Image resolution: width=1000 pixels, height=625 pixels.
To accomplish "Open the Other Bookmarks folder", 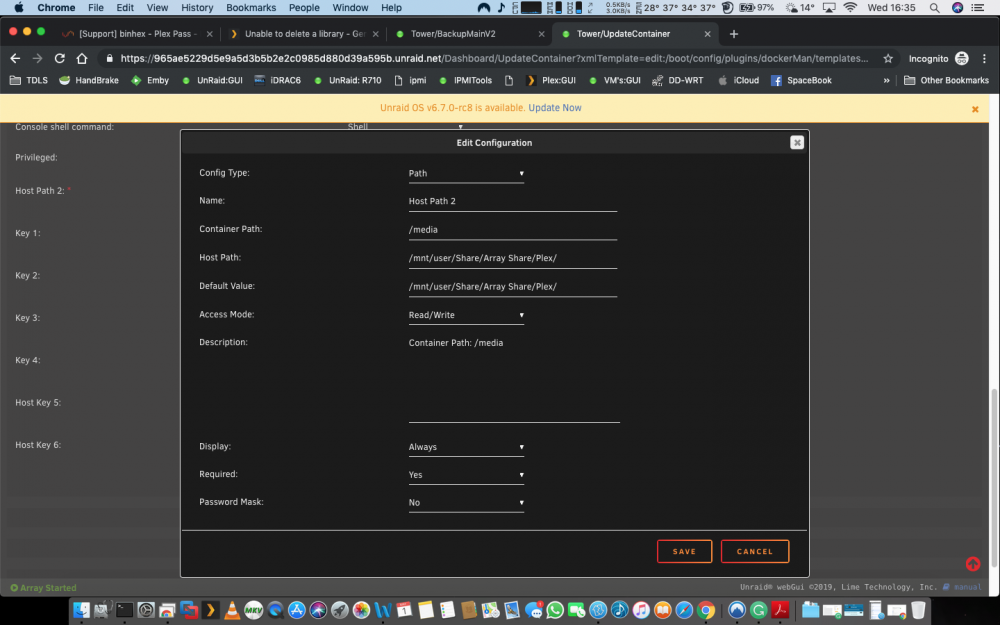I will tap(946, 80).
